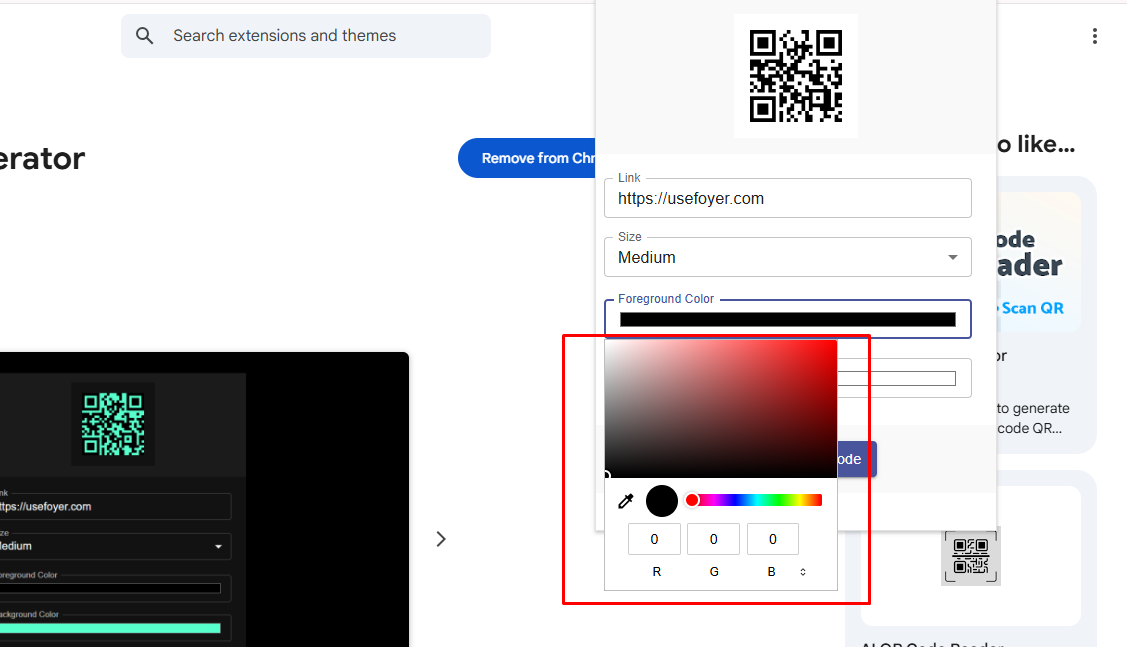
Task: Open the Size dropdown showing Medium
Action: coord(787,257)
